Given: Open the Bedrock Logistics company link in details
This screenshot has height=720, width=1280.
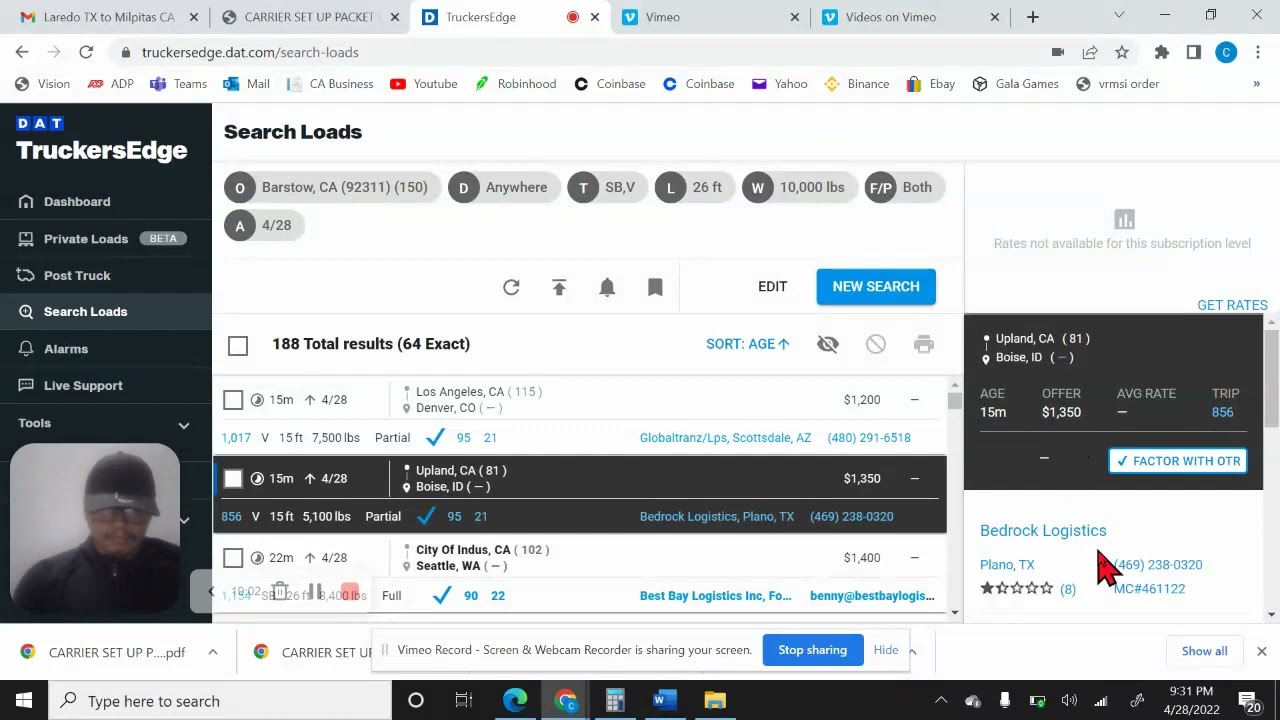Looking at the screenshot, I should 1043,531.
